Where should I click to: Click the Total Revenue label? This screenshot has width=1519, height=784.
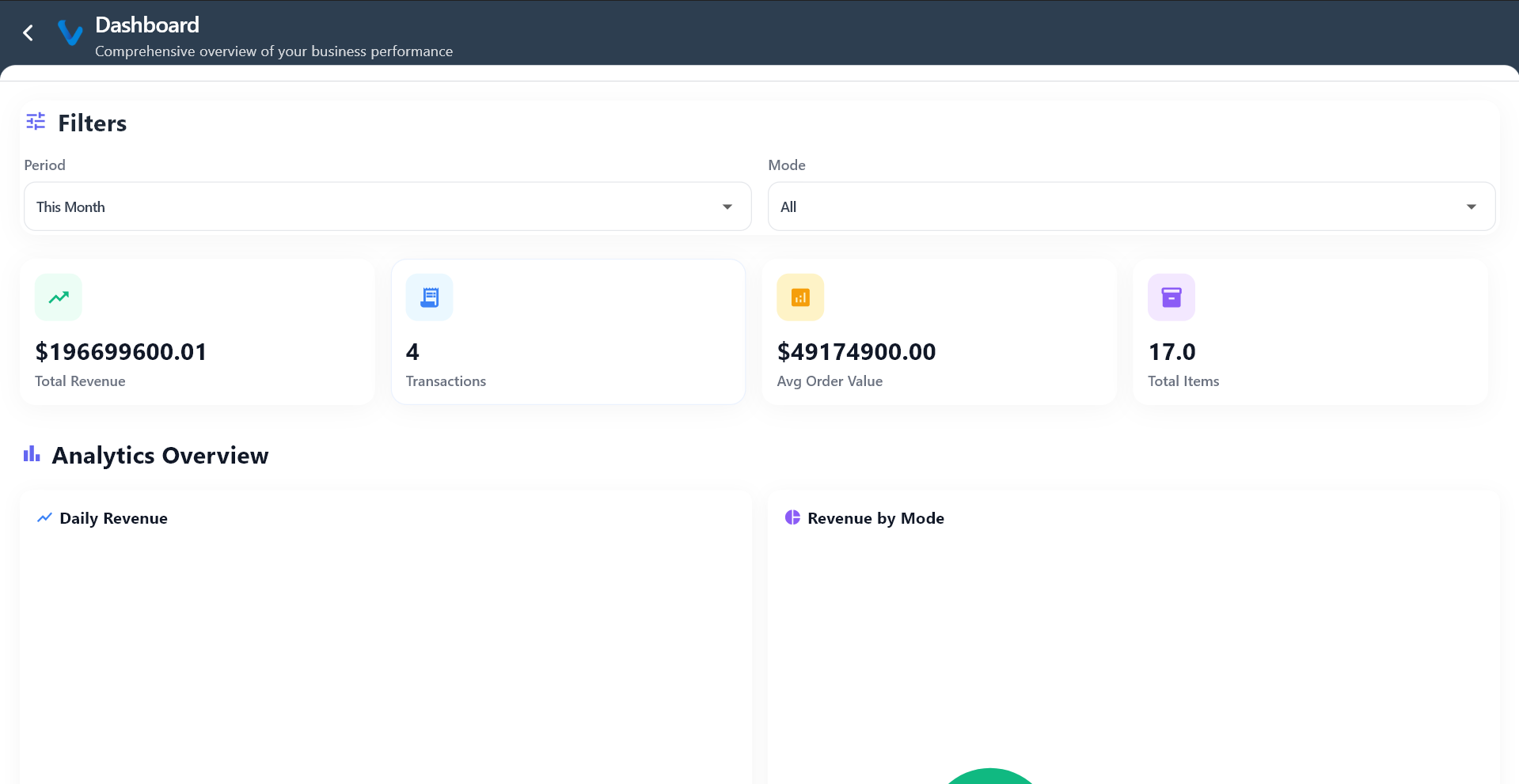click(x=80, y=381)
